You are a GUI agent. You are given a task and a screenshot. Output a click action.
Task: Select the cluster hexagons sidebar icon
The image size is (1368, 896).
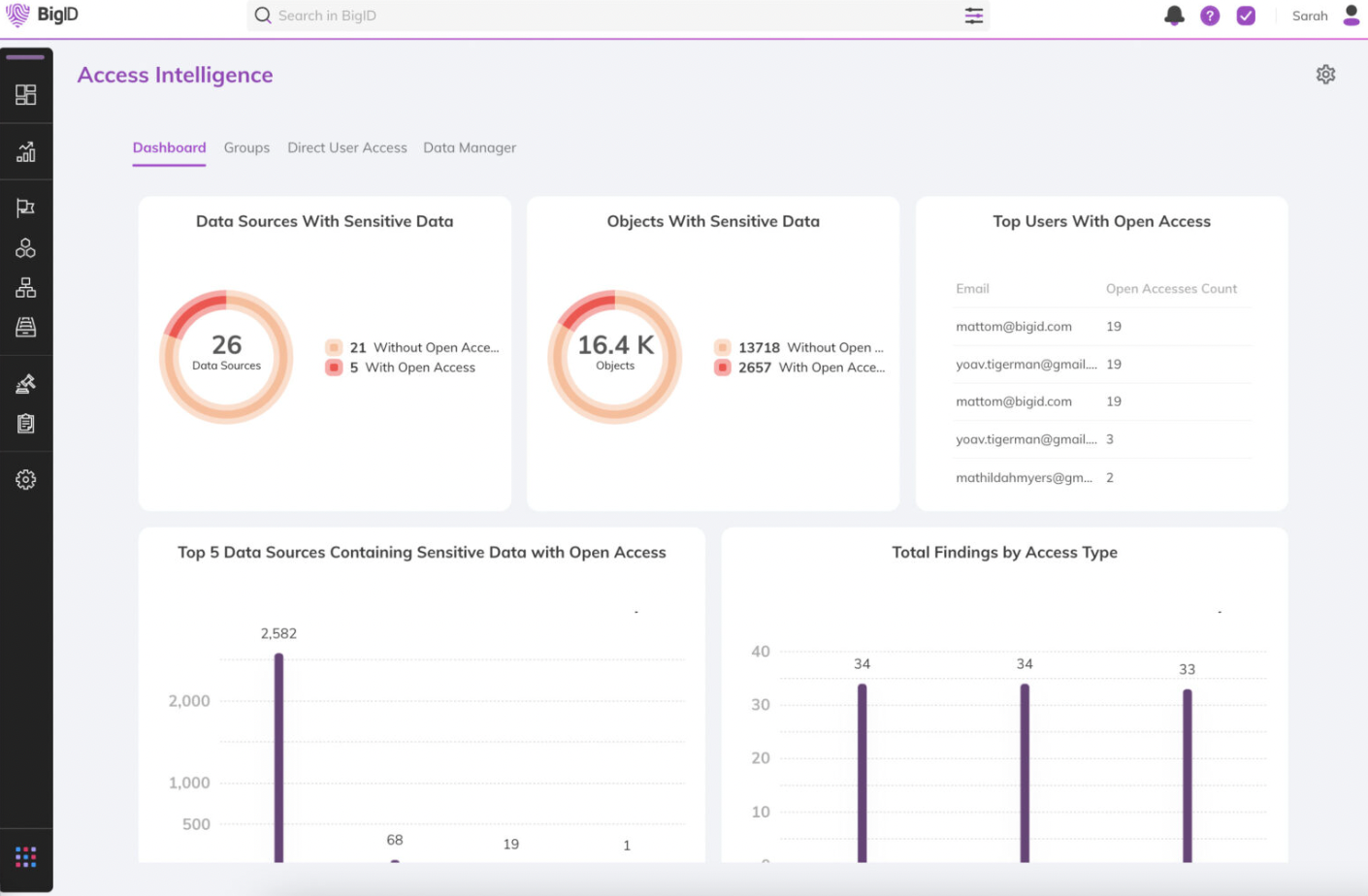pos(26,248)
